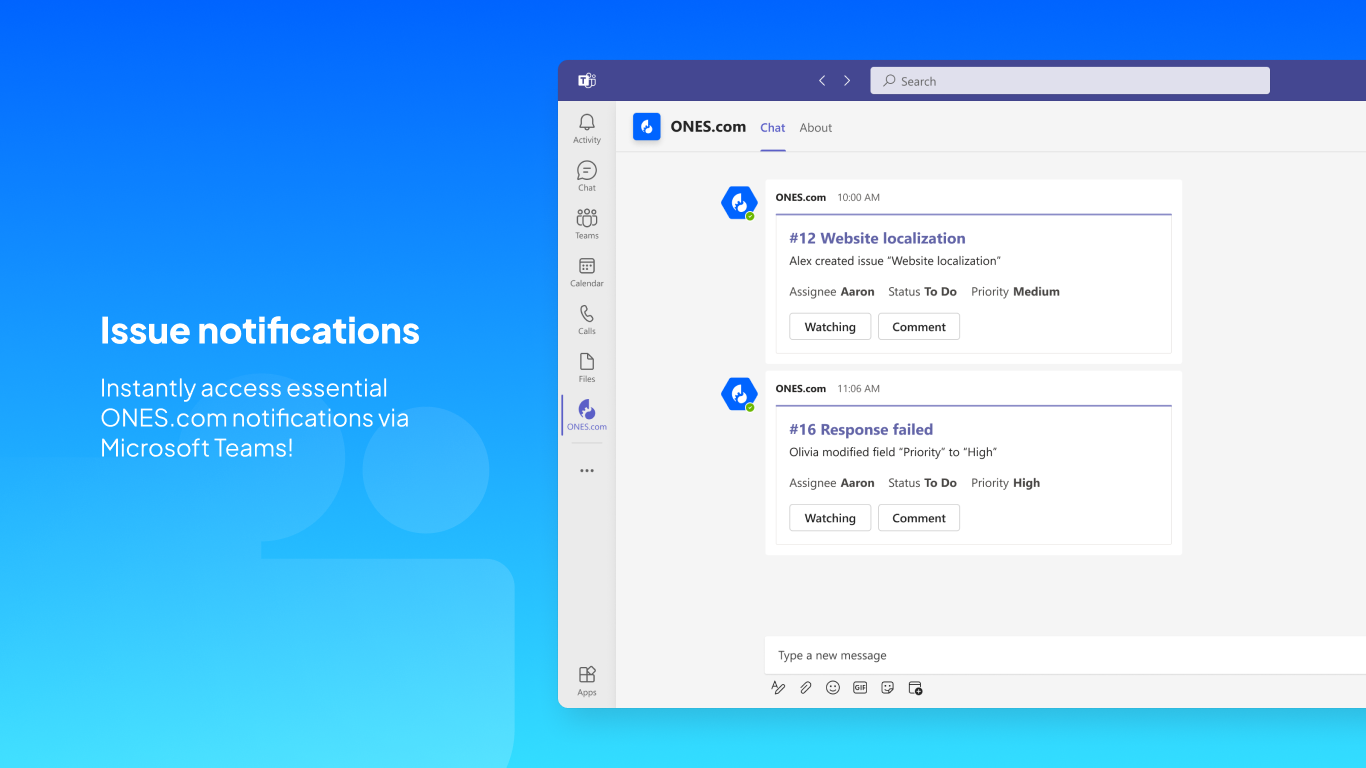This screenshot has height=768, width=1366.
Task: Focus the Search box
Action: (1070, 81)
